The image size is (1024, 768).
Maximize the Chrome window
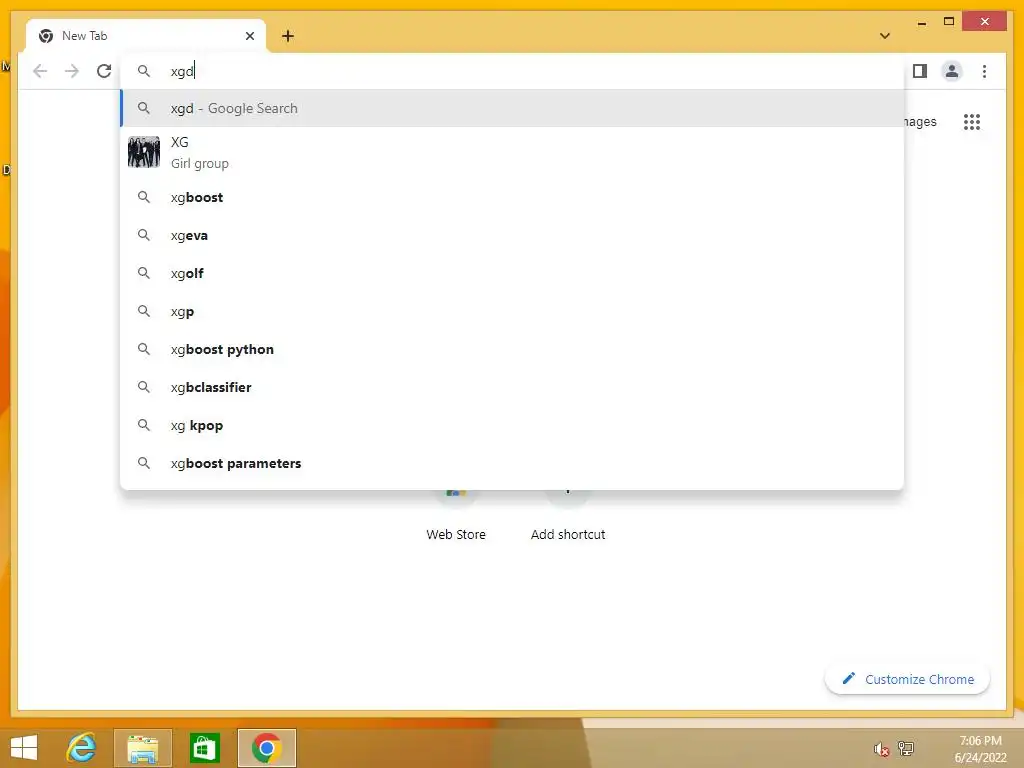coord(949,22)
